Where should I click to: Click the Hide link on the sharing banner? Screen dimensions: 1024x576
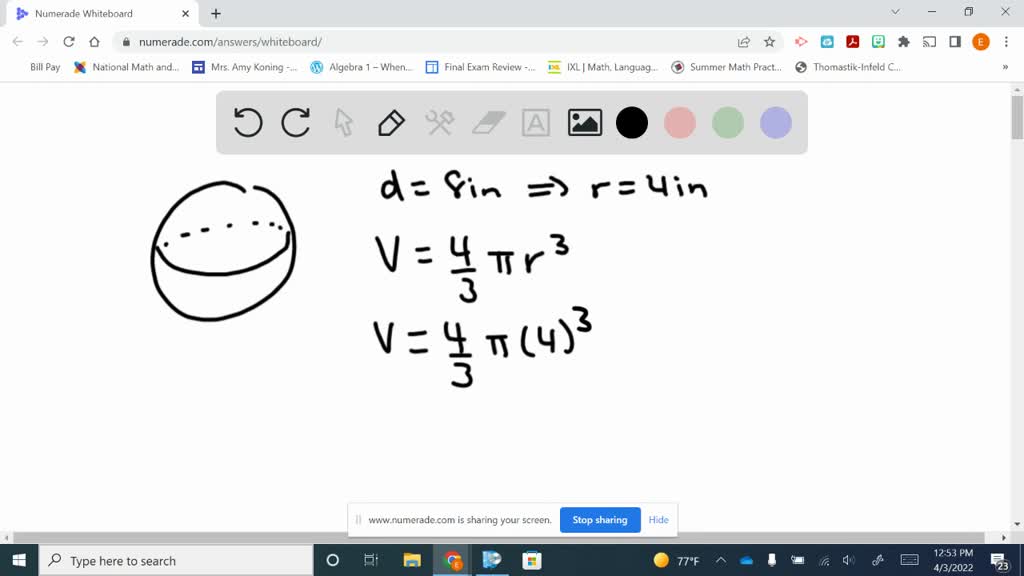pos(658,520)
